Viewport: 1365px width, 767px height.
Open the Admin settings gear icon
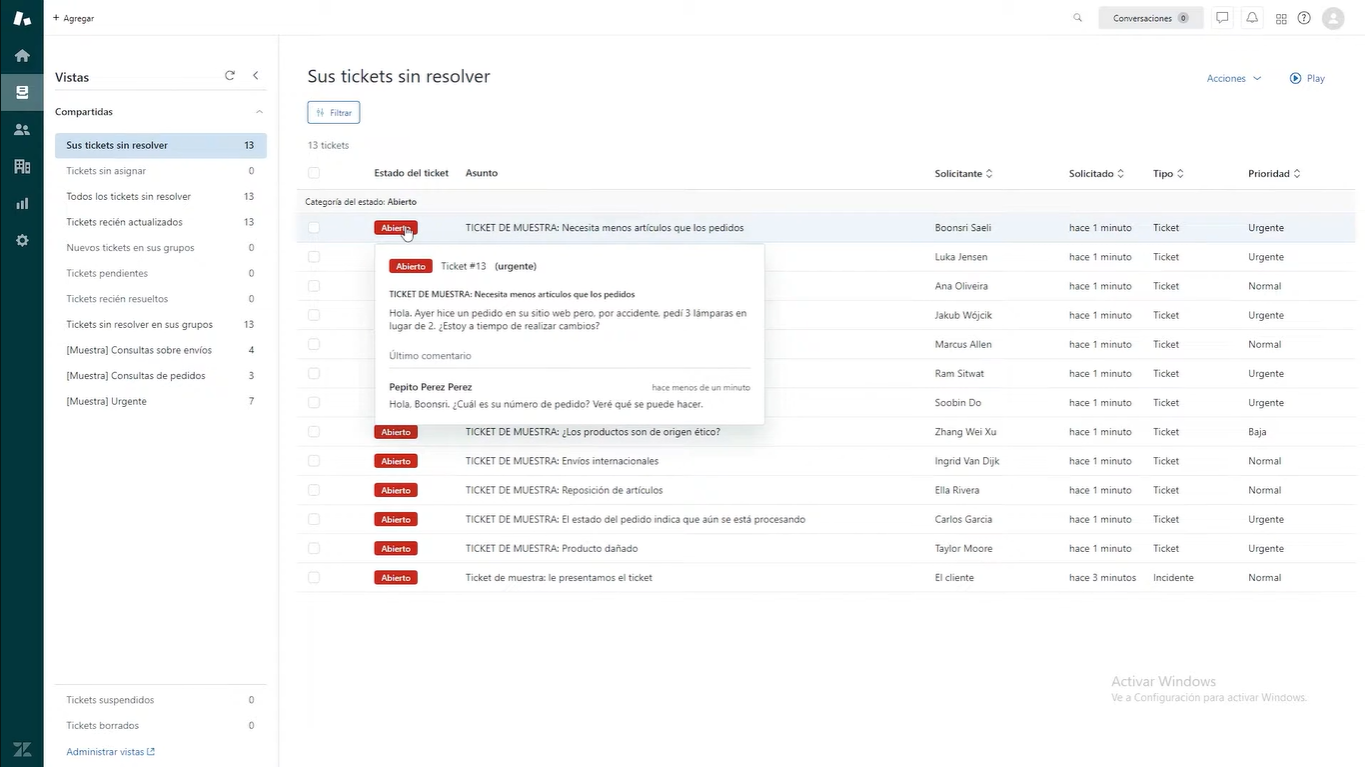click(21, 240)
